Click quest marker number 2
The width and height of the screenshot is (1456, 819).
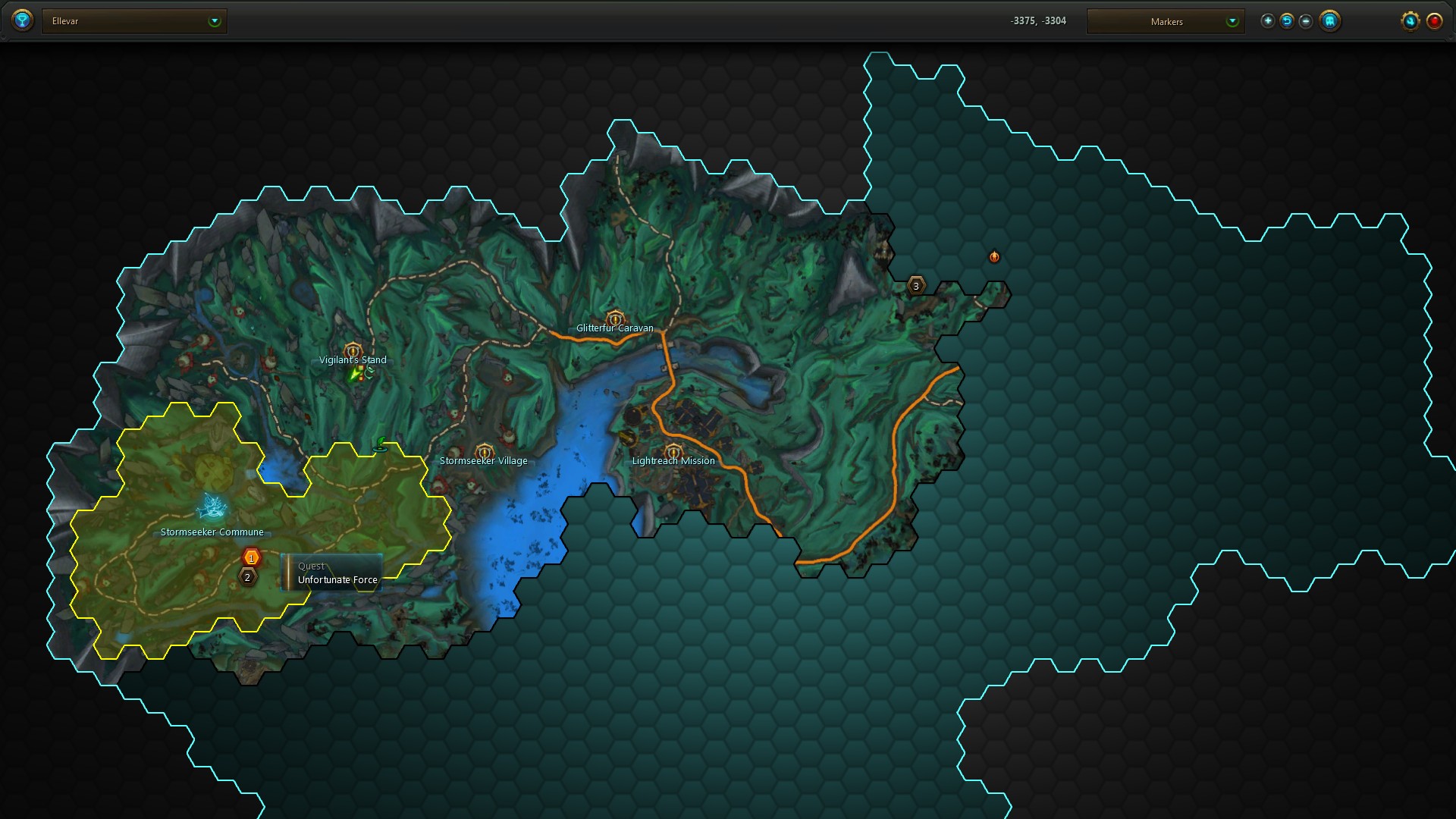click(x=247, y=577)
